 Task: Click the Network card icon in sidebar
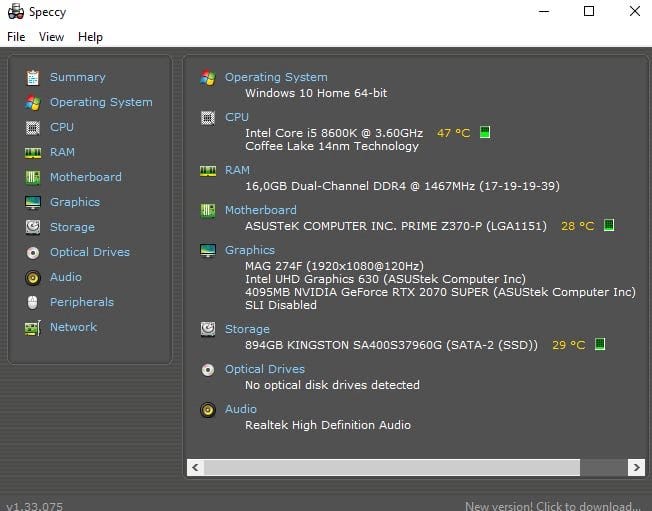click(33, 328)
